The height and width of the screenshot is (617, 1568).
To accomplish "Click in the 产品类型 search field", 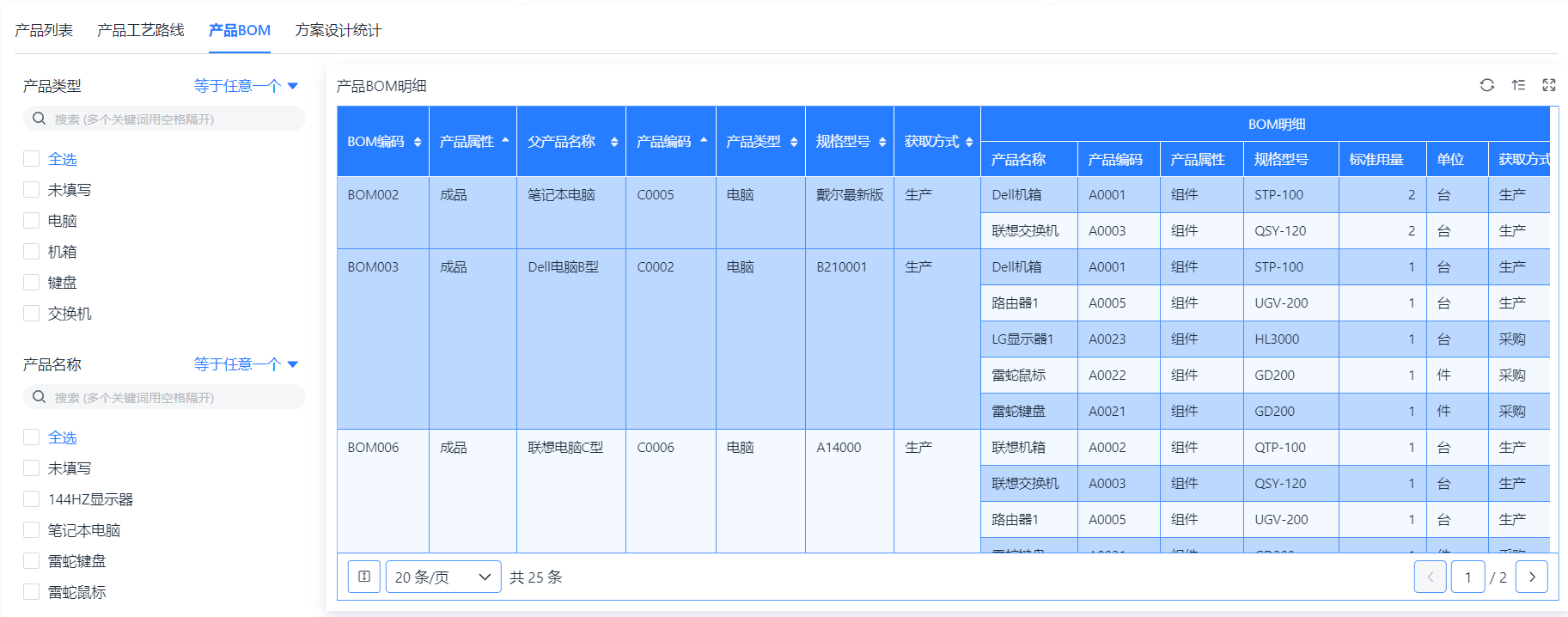I will coord(164,119).
